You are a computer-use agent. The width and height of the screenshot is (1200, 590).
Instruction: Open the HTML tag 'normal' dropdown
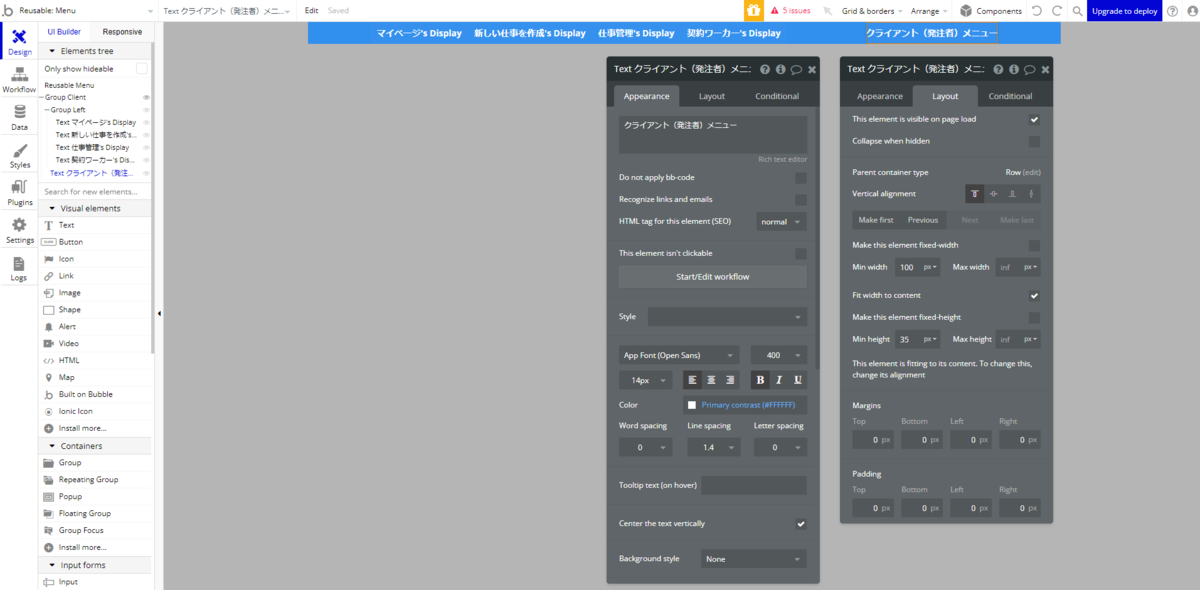(782, 222)
